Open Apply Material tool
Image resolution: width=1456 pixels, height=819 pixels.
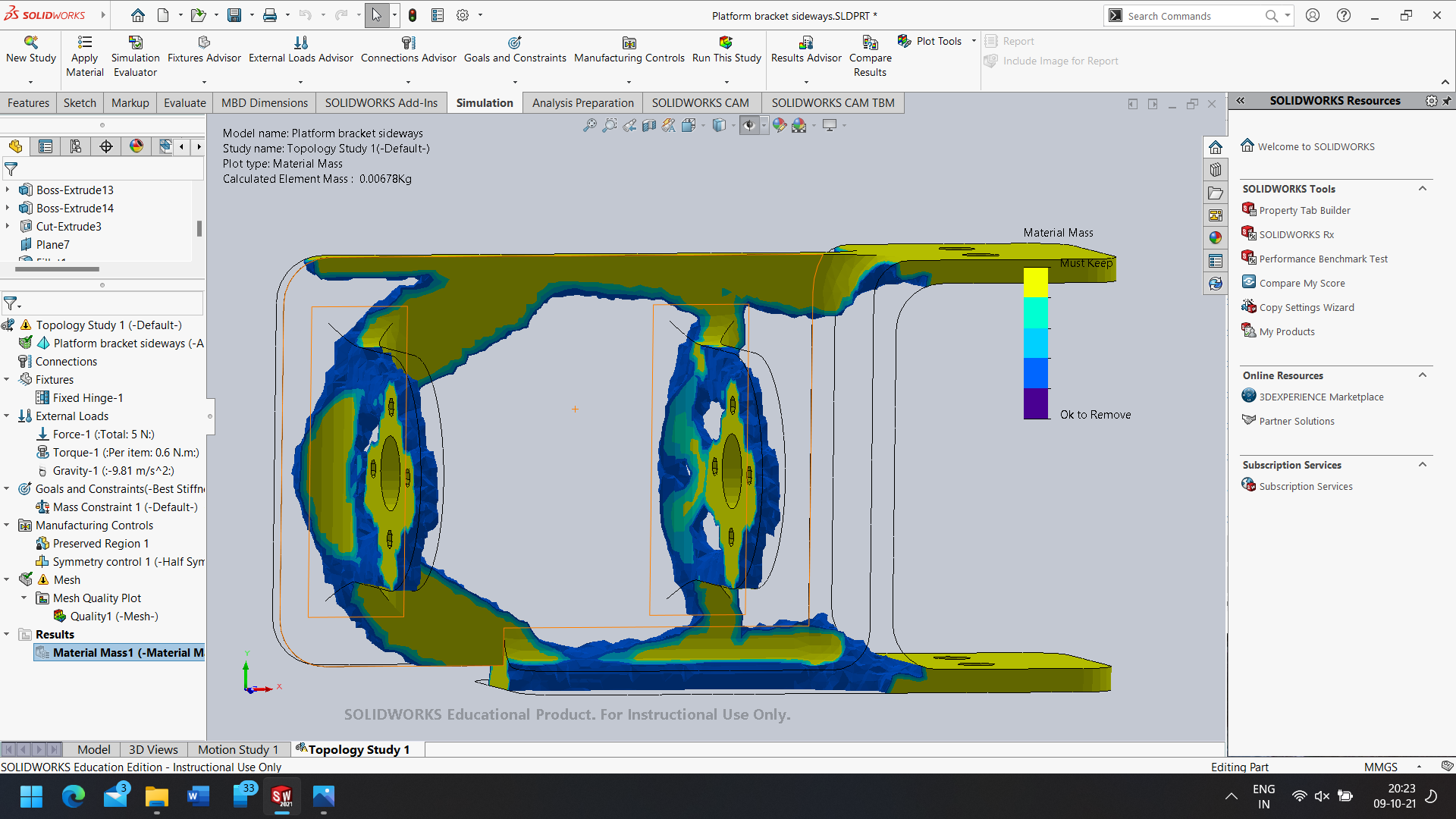pyautogui.click(x=85, y=56)
